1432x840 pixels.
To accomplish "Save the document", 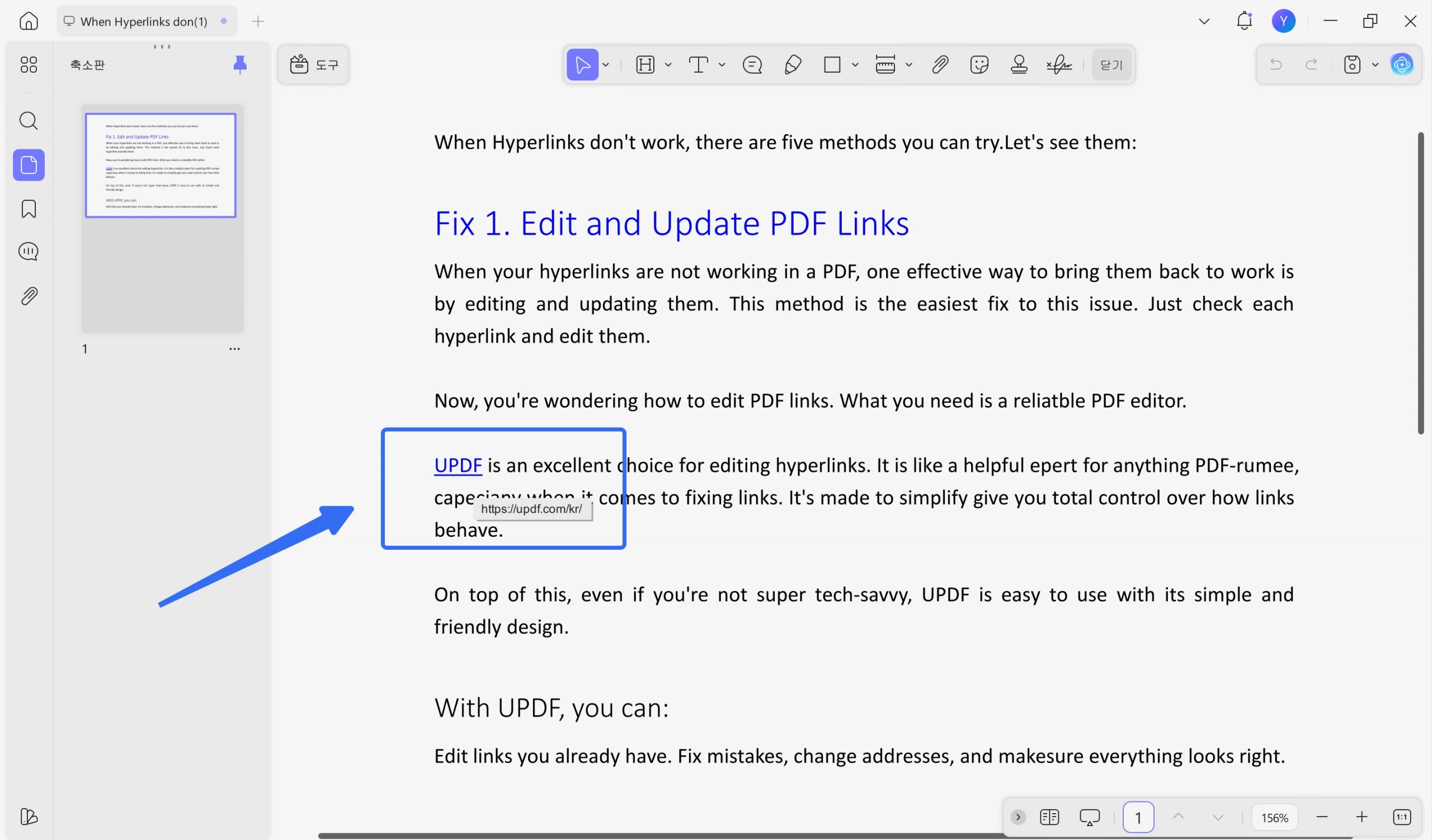I will [1352, 65].
